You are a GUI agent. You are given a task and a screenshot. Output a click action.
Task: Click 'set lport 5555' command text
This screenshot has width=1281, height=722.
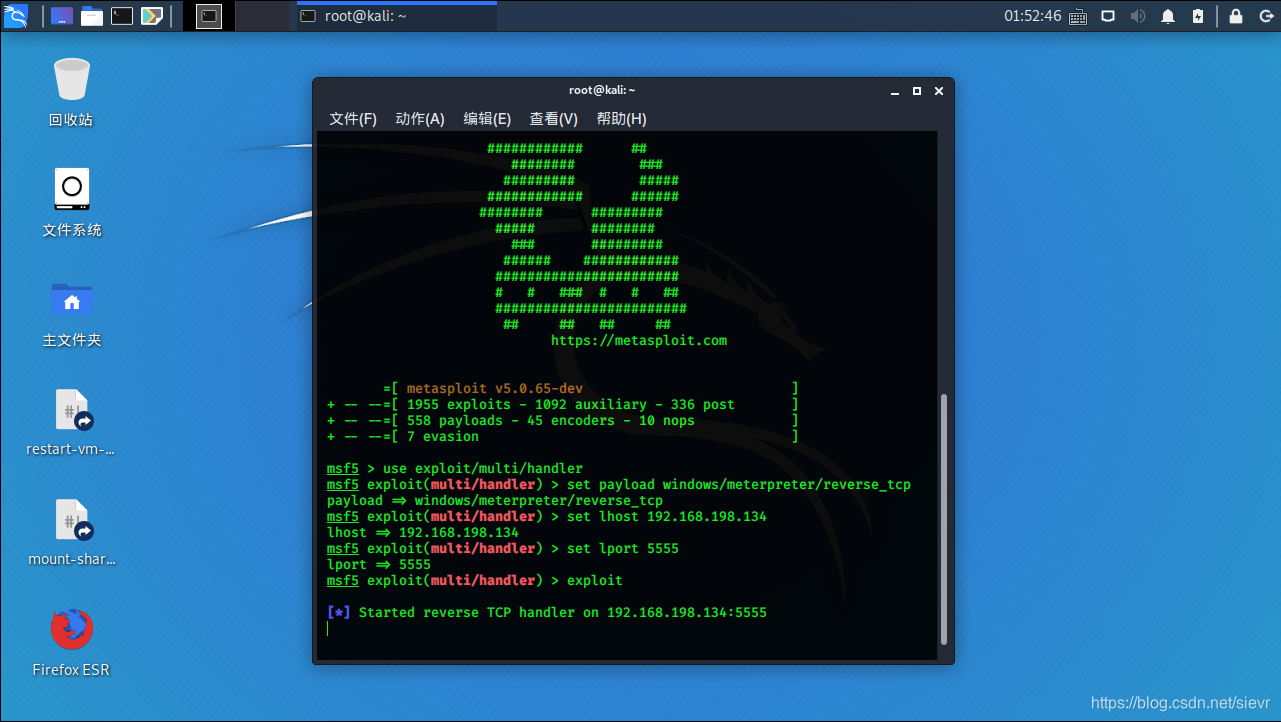(623, 549)
